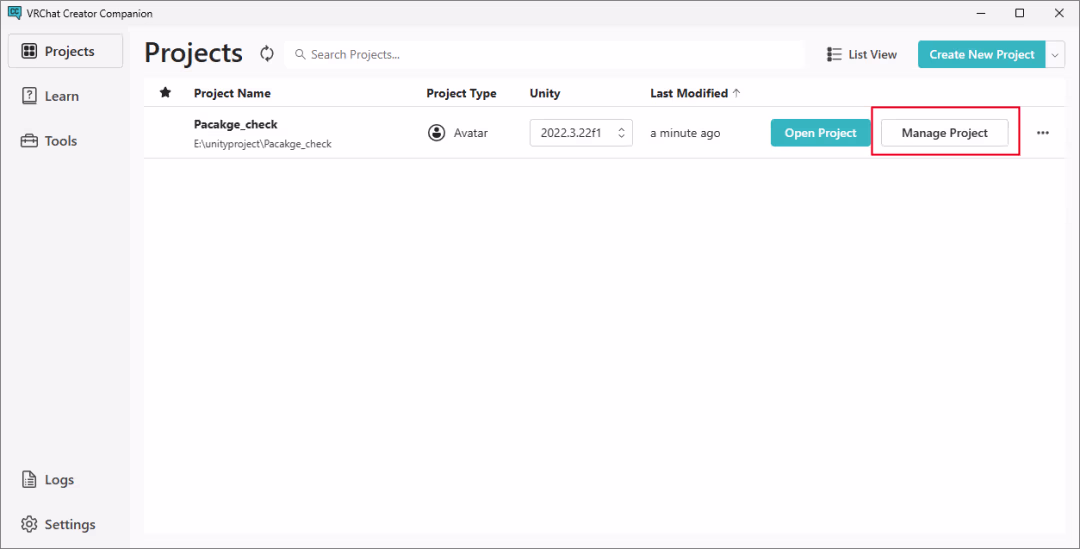Click the project path E:\unityproject\Pacakge_check
Image resolution: width=1080 pixels, height=549 pixels.
click(262, 144)
